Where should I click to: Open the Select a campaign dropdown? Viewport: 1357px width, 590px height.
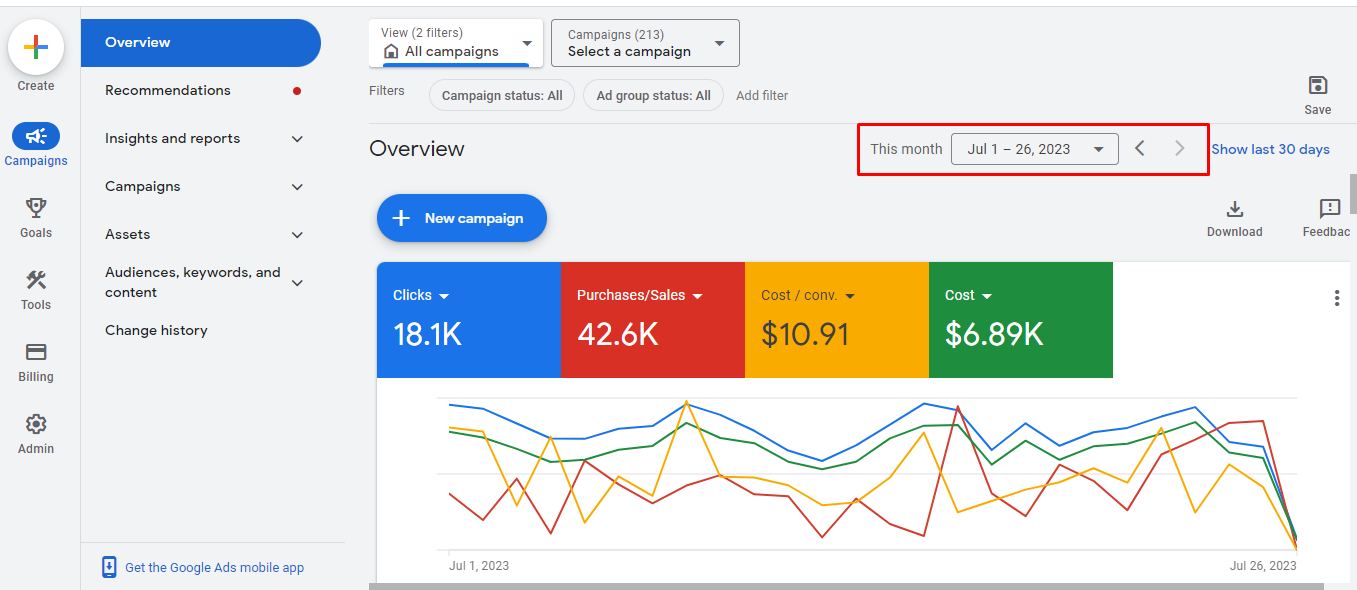point(645,43)
